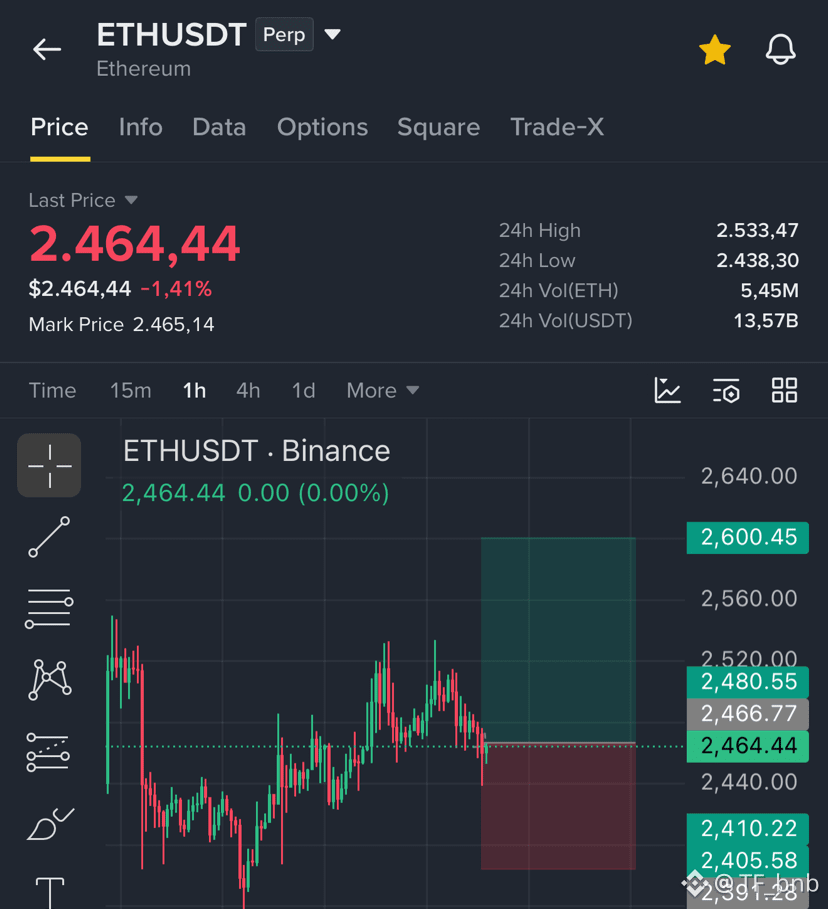
Task: Switch to the Info tab
Action: (x=140, y=127)
